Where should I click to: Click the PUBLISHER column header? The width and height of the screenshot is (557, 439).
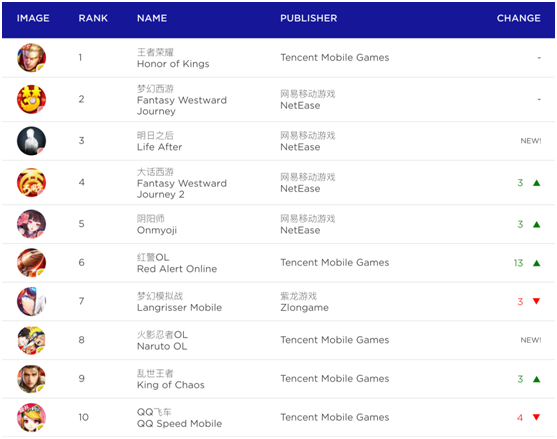point(309,18)
